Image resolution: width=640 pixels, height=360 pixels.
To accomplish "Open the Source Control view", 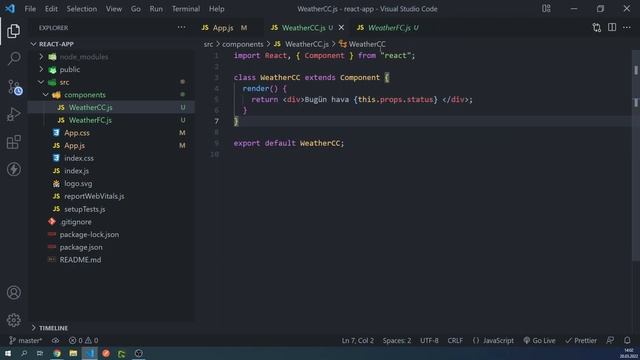I will (x=14, y=87).
